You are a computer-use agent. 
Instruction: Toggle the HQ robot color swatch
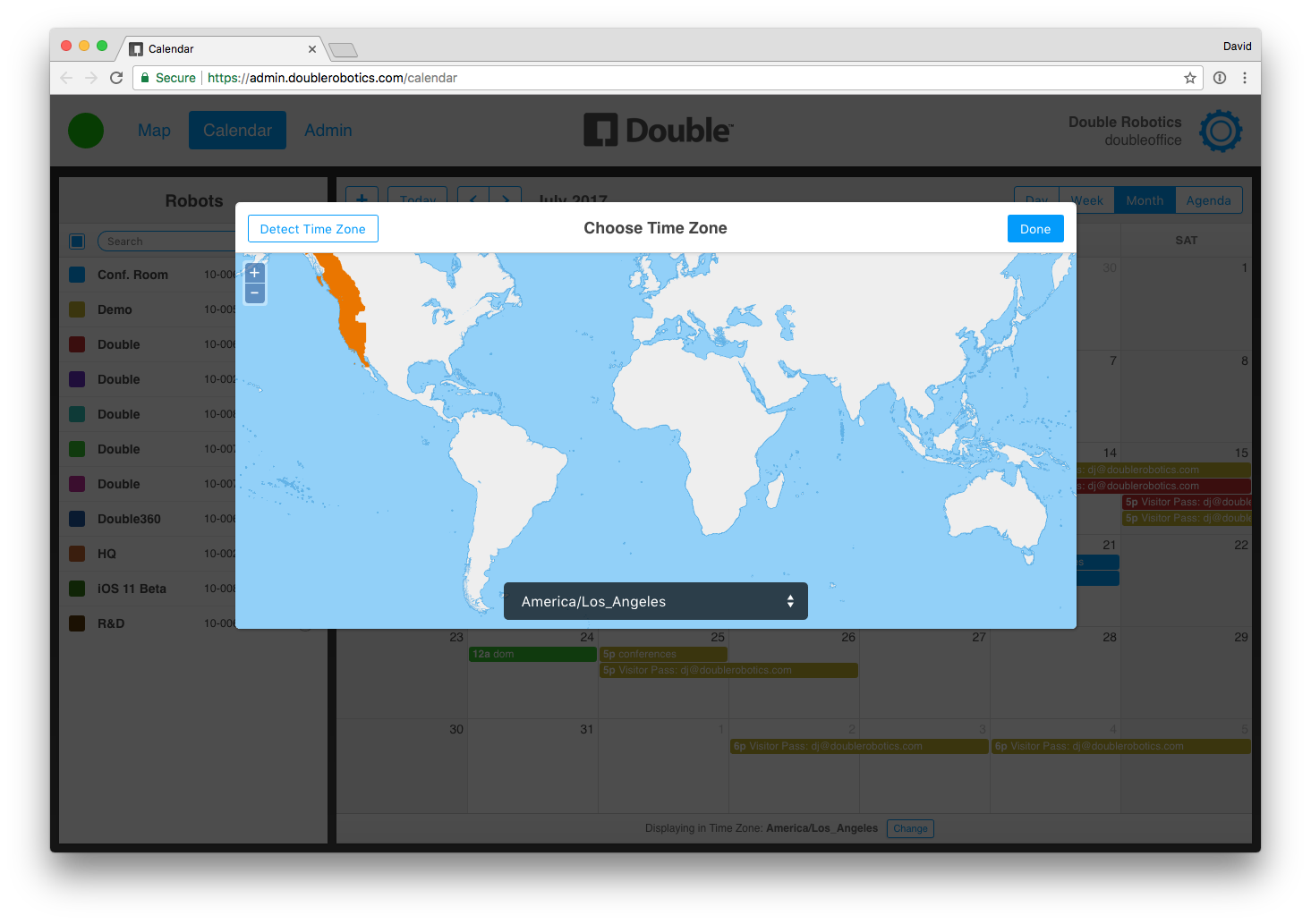tap(77, 554)
